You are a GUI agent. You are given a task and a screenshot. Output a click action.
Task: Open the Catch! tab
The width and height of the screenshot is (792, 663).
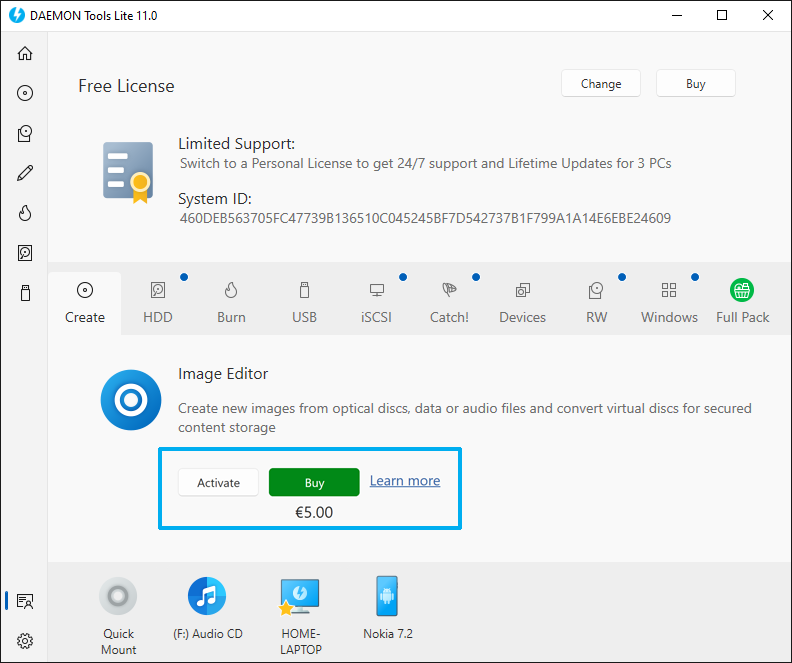[449, 303]
